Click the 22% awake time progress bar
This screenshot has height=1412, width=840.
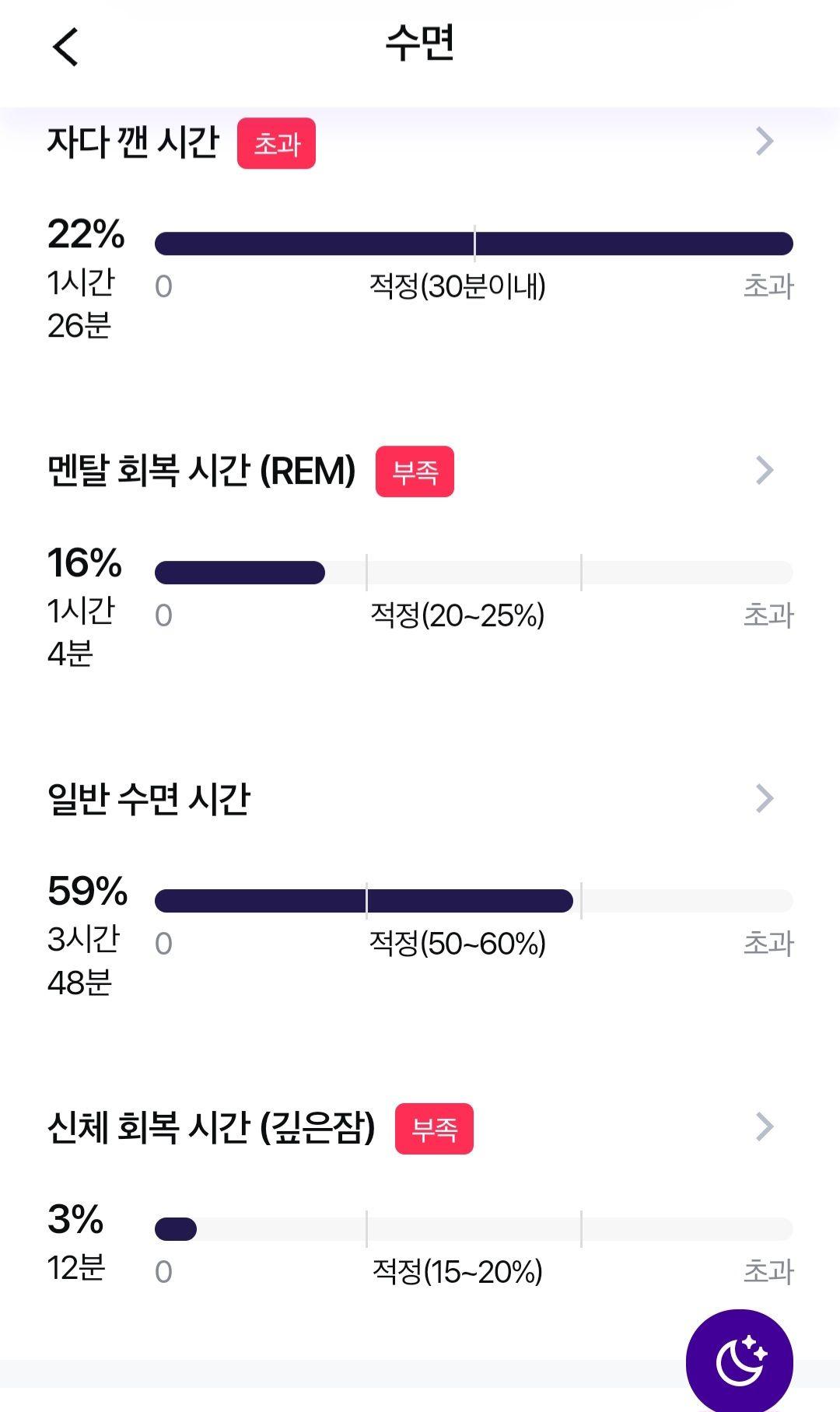(474, 244)
